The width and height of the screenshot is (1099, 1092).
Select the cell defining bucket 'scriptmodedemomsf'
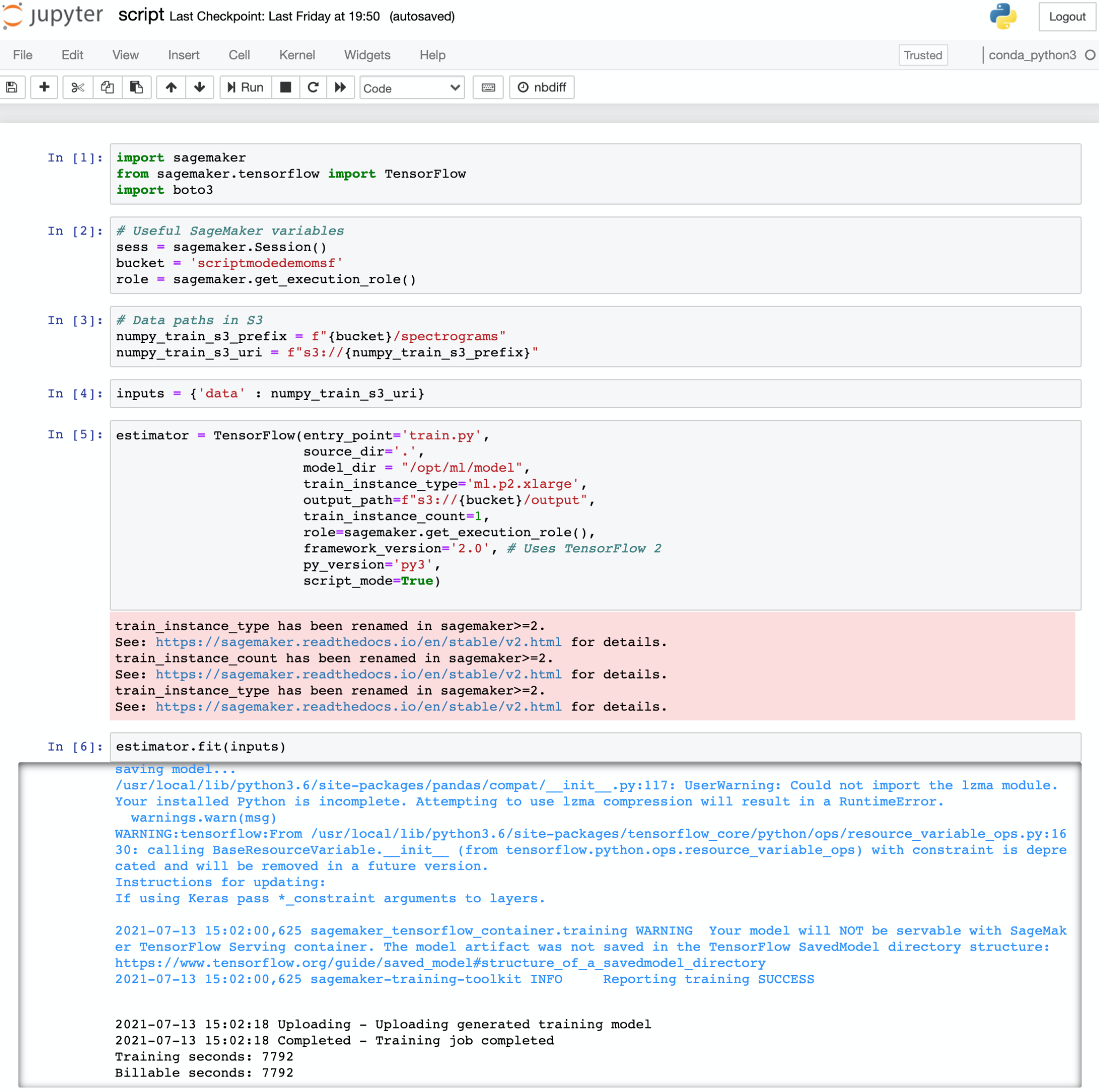[595, 255]
